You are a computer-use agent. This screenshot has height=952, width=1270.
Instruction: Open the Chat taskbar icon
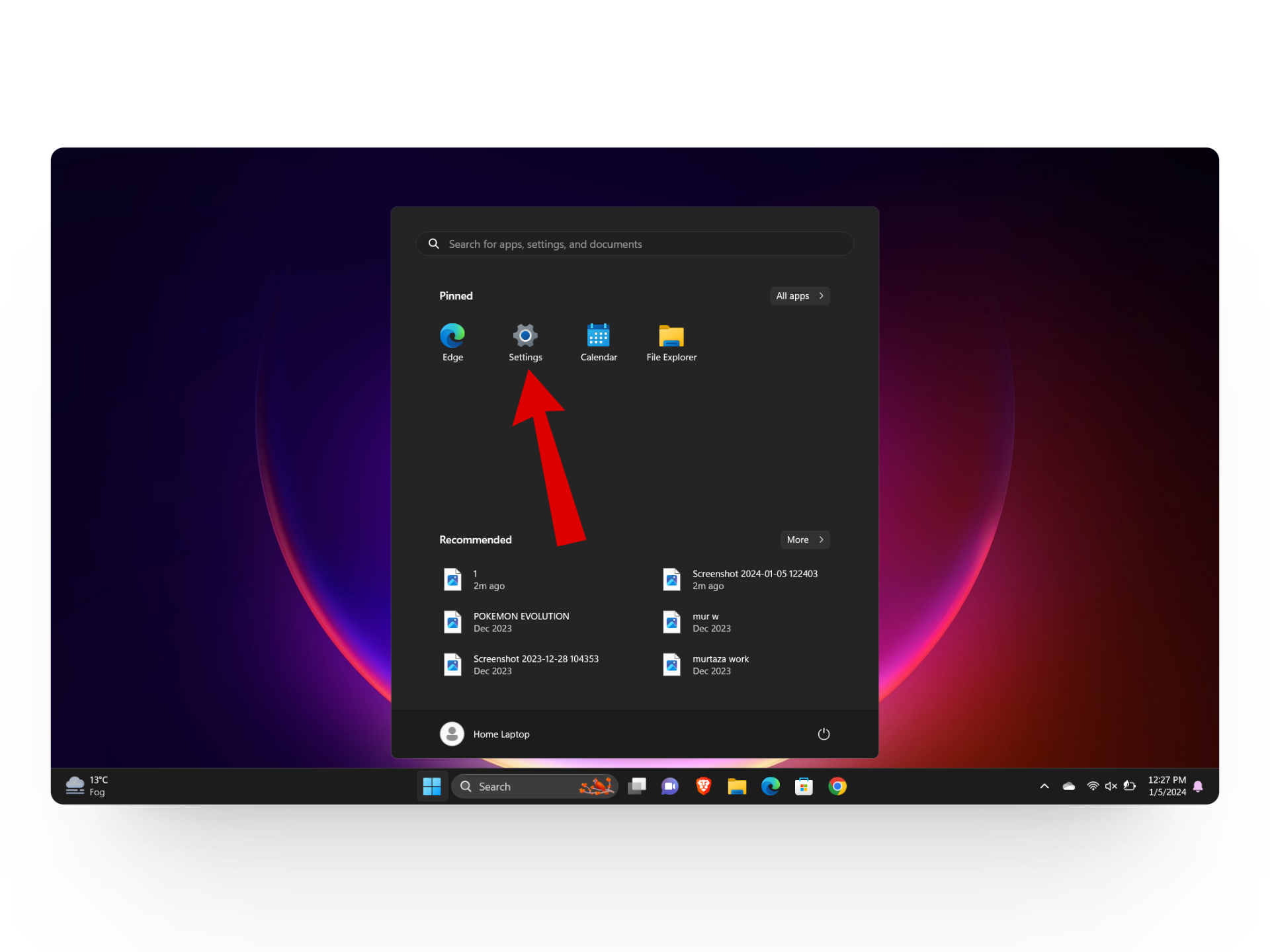tap(669, 786)
